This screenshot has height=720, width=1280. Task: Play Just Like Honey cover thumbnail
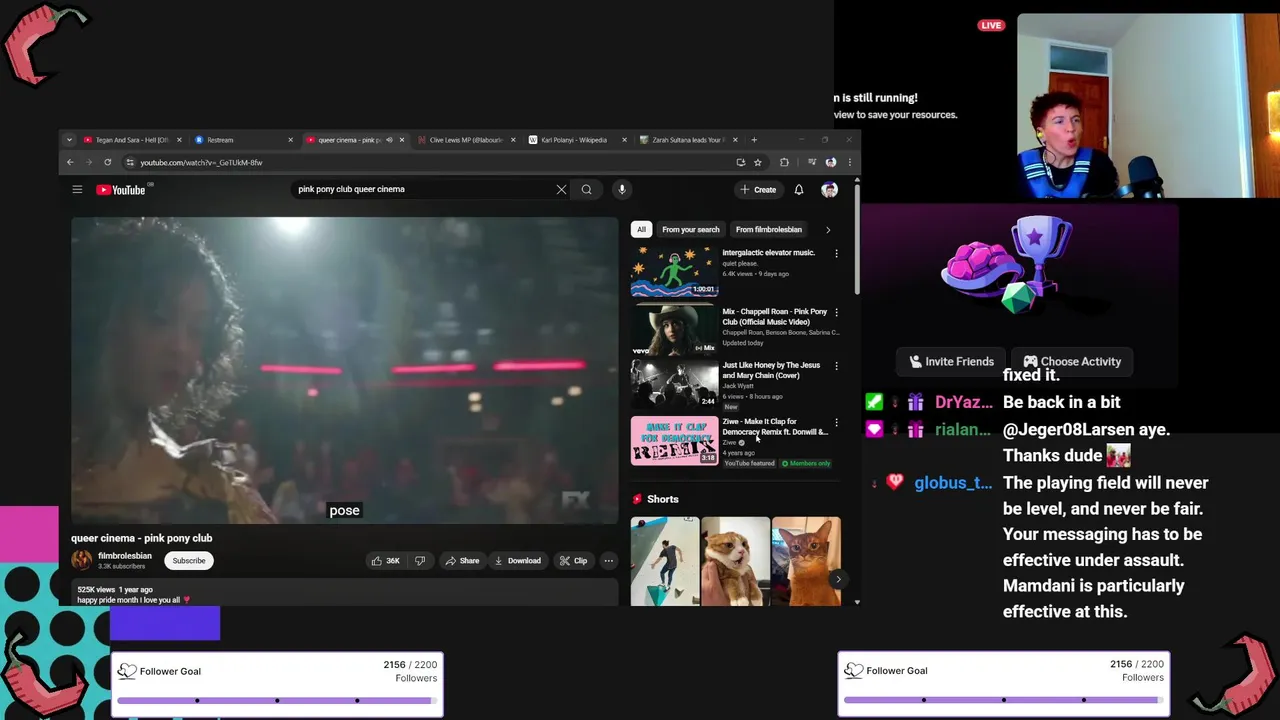(x=674, y=384)
